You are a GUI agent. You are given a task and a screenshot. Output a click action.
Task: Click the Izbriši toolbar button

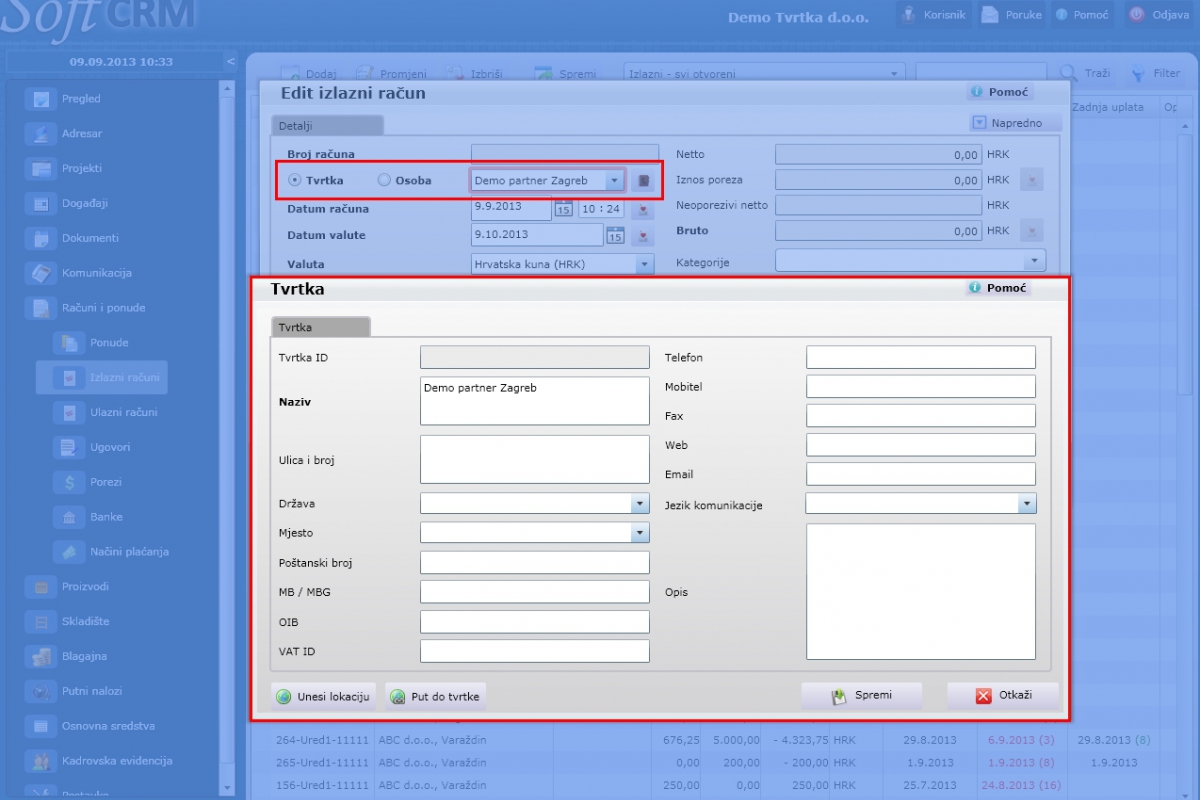click(473, 74)
